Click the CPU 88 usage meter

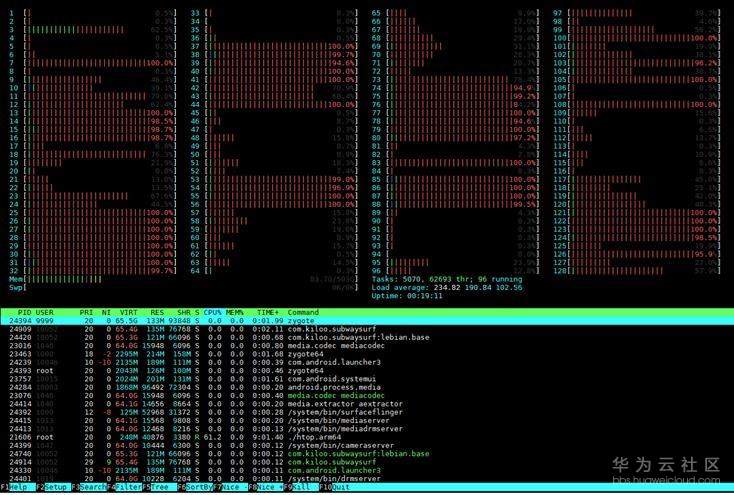tap(455, 204)
